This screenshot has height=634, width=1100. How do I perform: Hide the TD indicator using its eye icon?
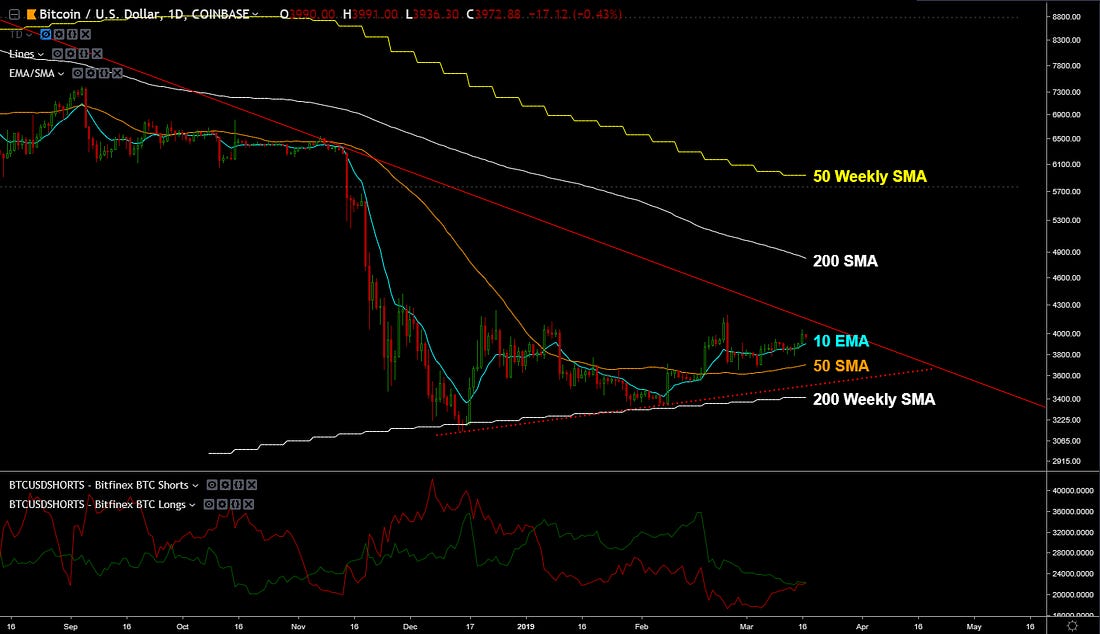(45, 33)
